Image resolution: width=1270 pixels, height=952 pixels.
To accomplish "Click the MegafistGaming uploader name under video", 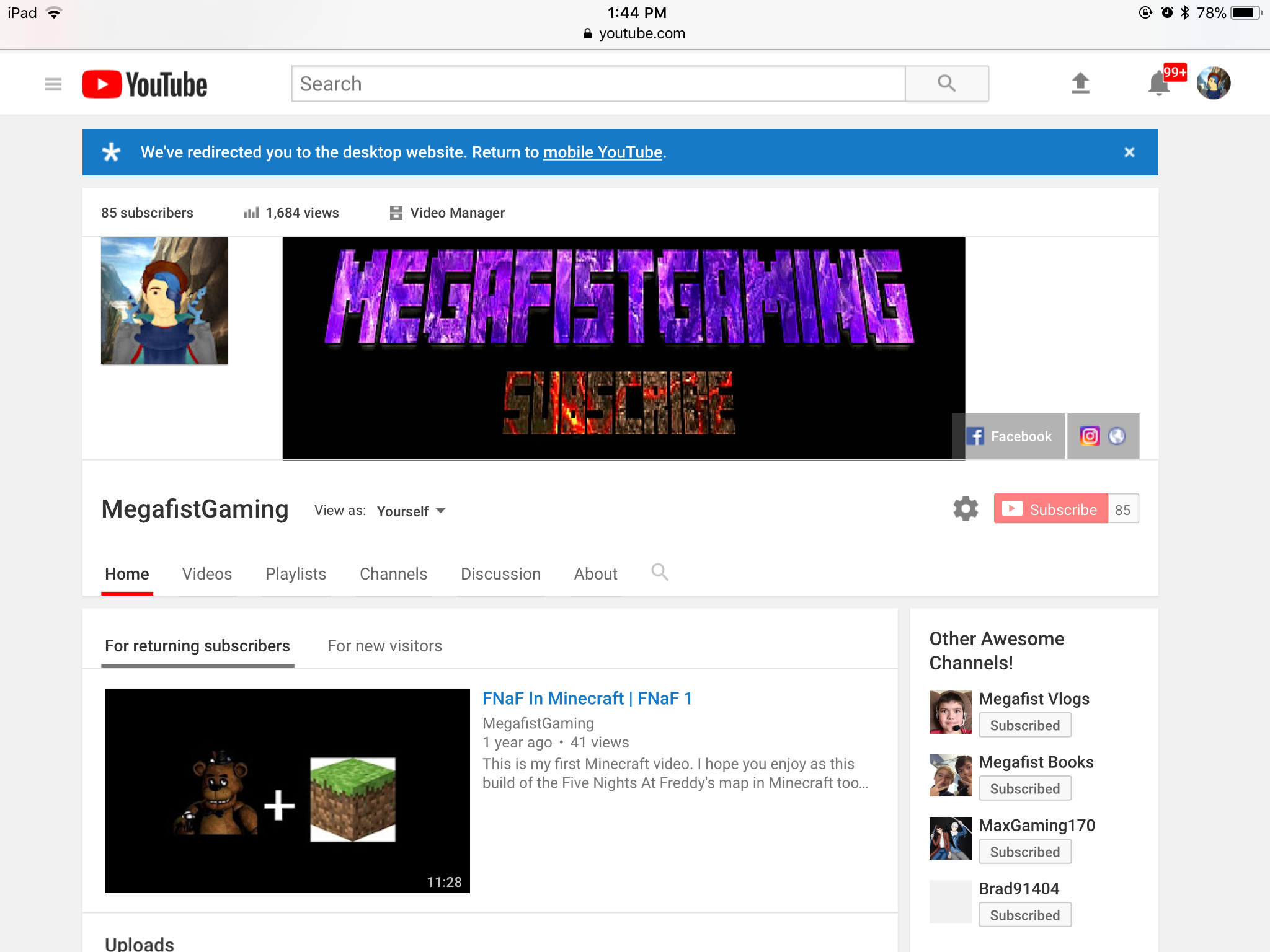I will click(538, 723).
